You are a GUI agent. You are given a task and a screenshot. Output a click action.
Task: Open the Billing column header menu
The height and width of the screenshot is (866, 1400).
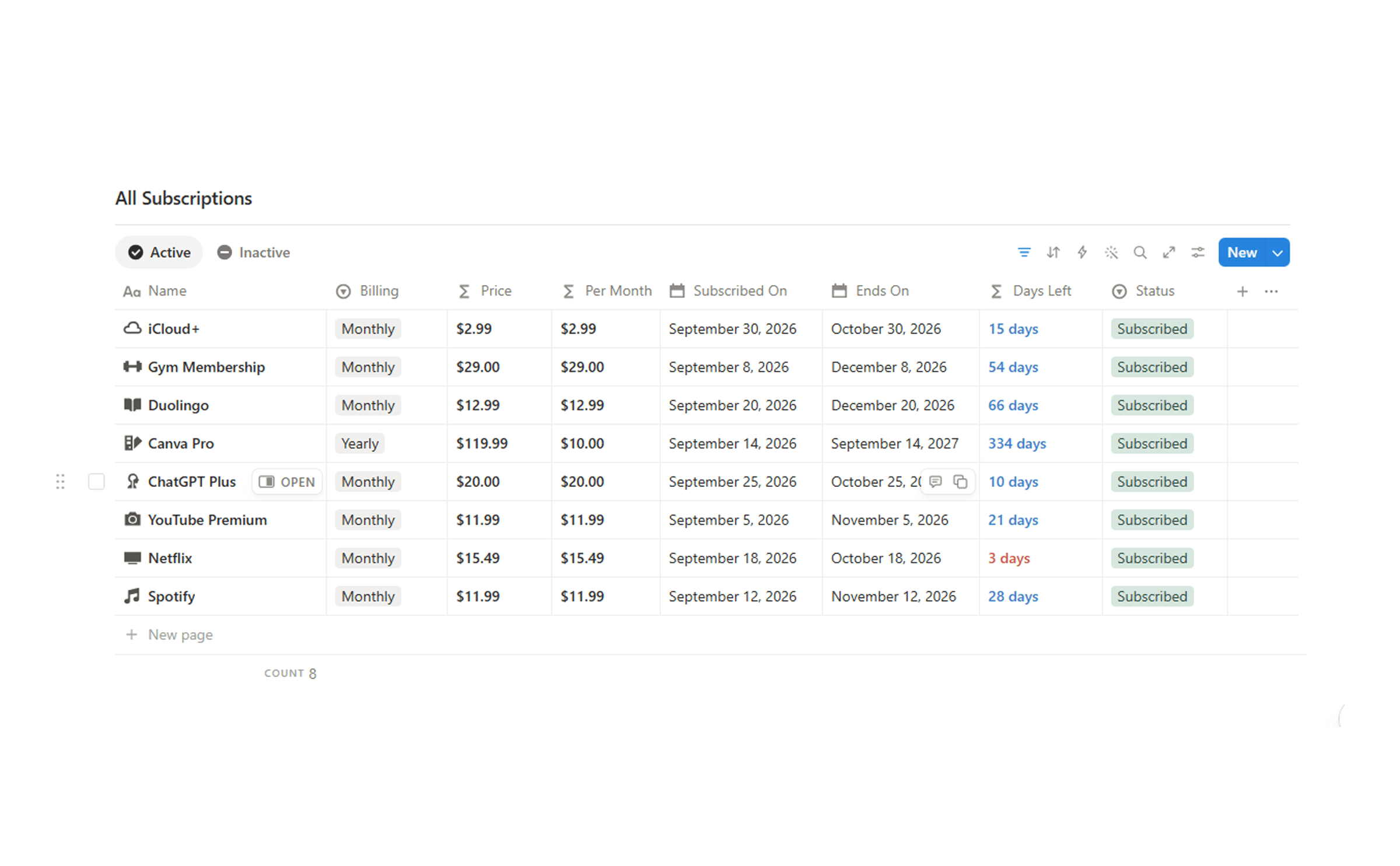click(x=367, y=291)
